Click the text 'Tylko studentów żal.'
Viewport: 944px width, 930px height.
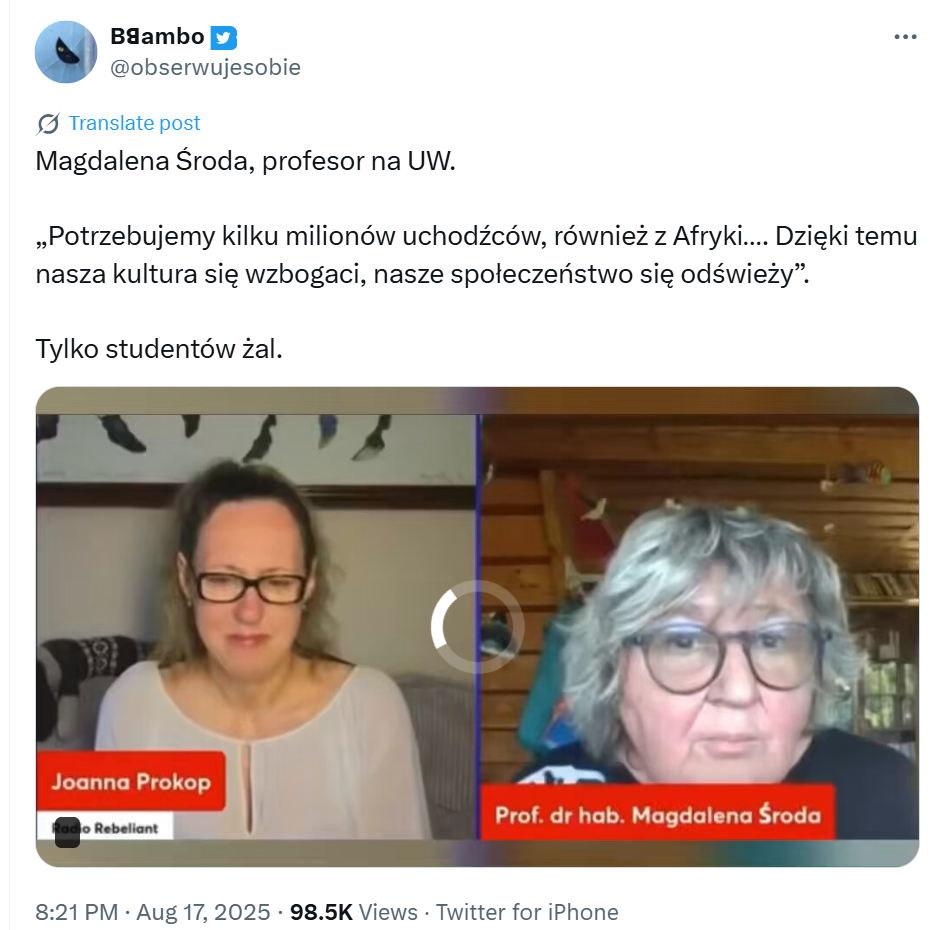pyautogui.click(x=159, y=349)
